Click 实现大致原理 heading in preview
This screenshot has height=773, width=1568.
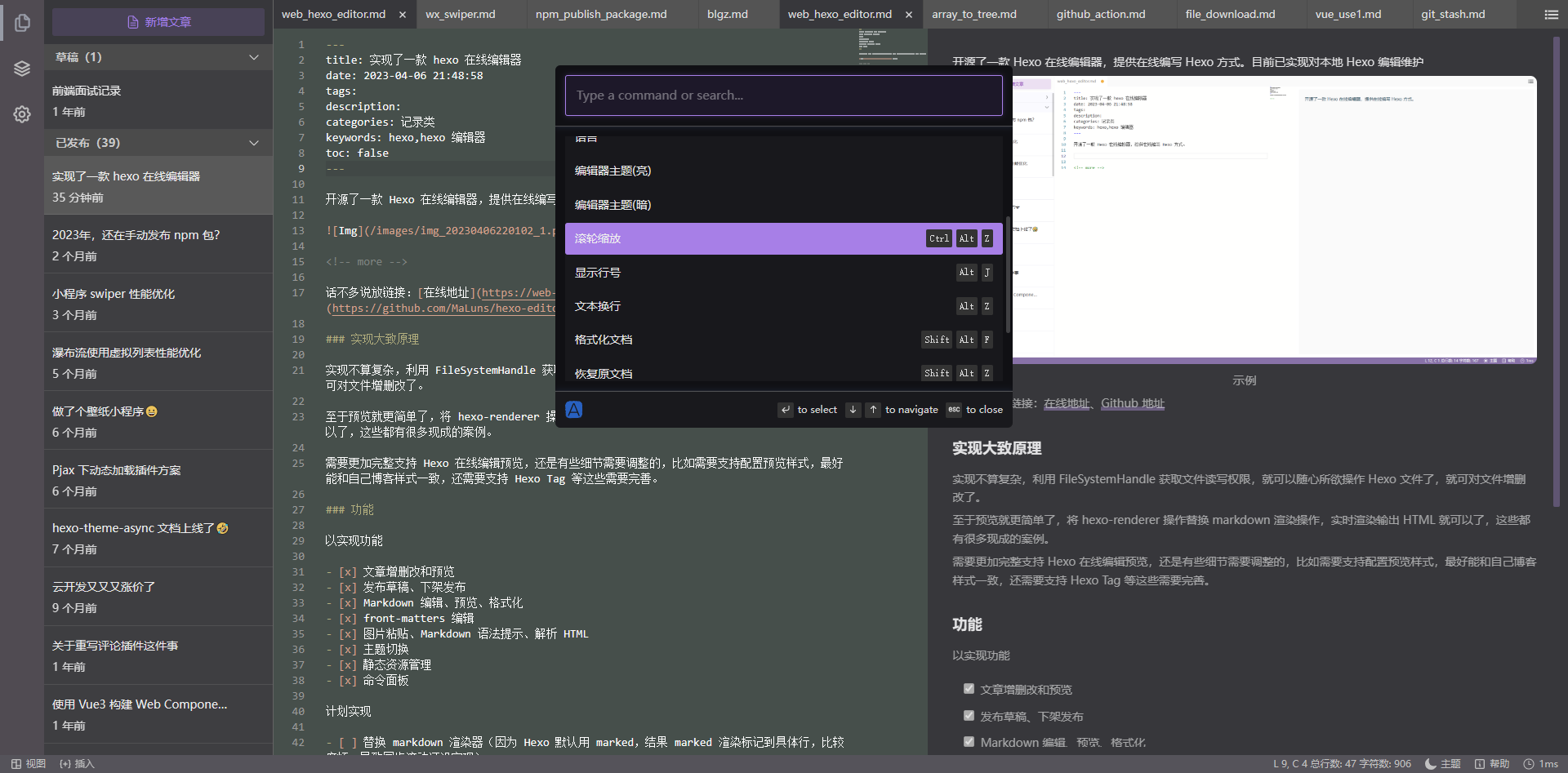(996, 448)
